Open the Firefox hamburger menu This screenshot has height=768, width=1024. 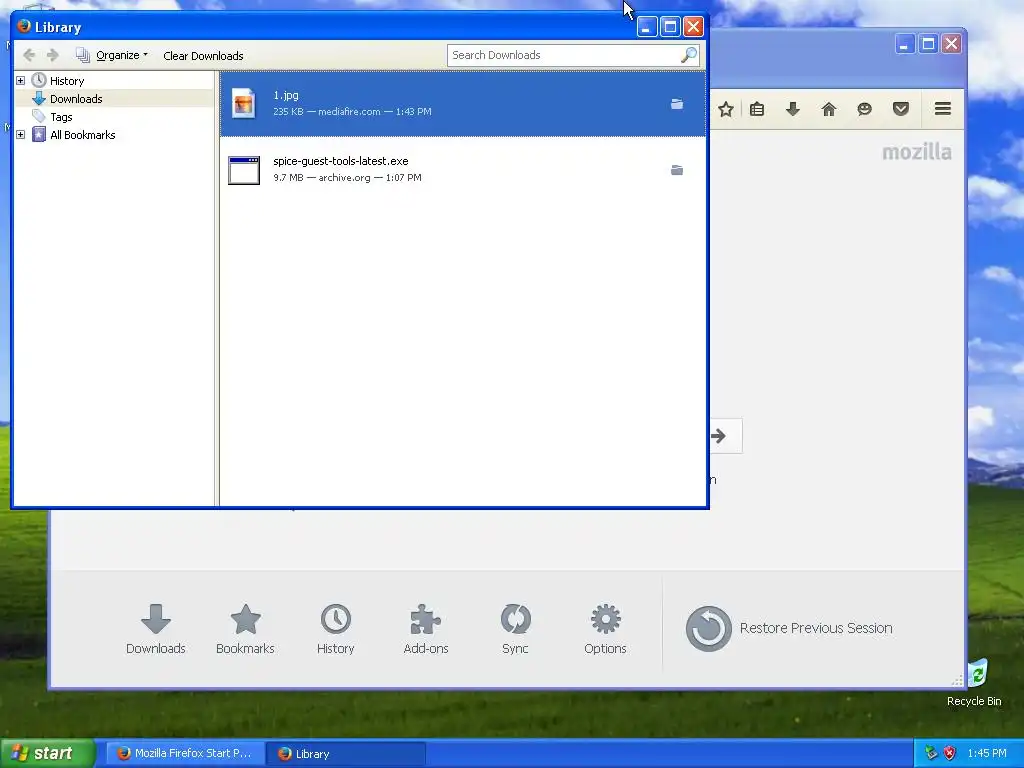coord(942,108)
